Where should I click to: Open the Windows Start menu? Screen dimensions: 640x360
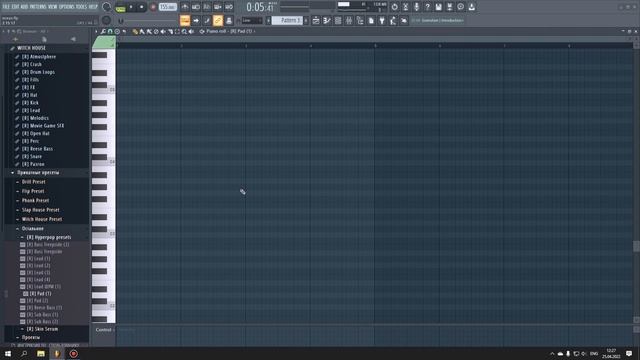[x=8, y=353]
